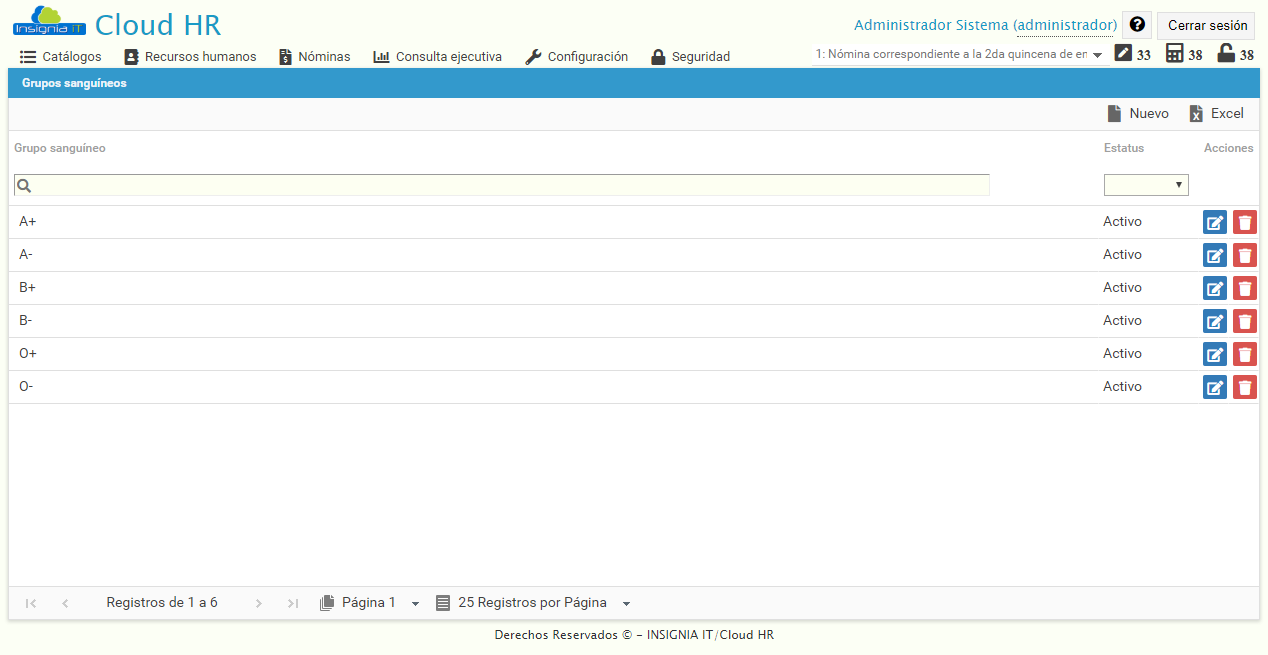Create a new blood group via Nuevo
This screenshot has height=655, width=1268.
pyautogui.click(x=1140, y=113)
